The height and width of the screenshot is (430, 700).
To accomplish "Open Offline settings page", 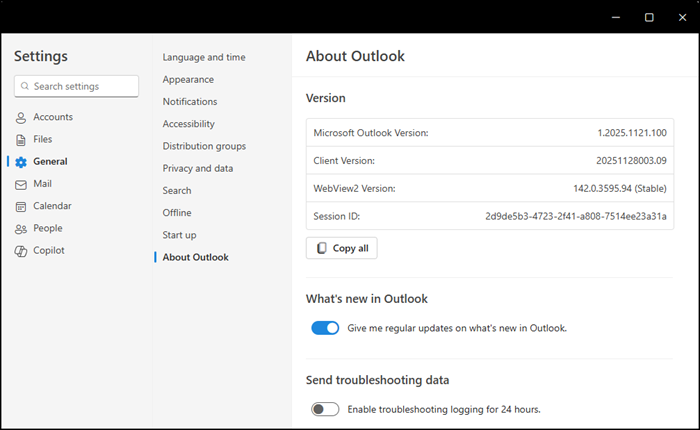I will click(177, 213).
